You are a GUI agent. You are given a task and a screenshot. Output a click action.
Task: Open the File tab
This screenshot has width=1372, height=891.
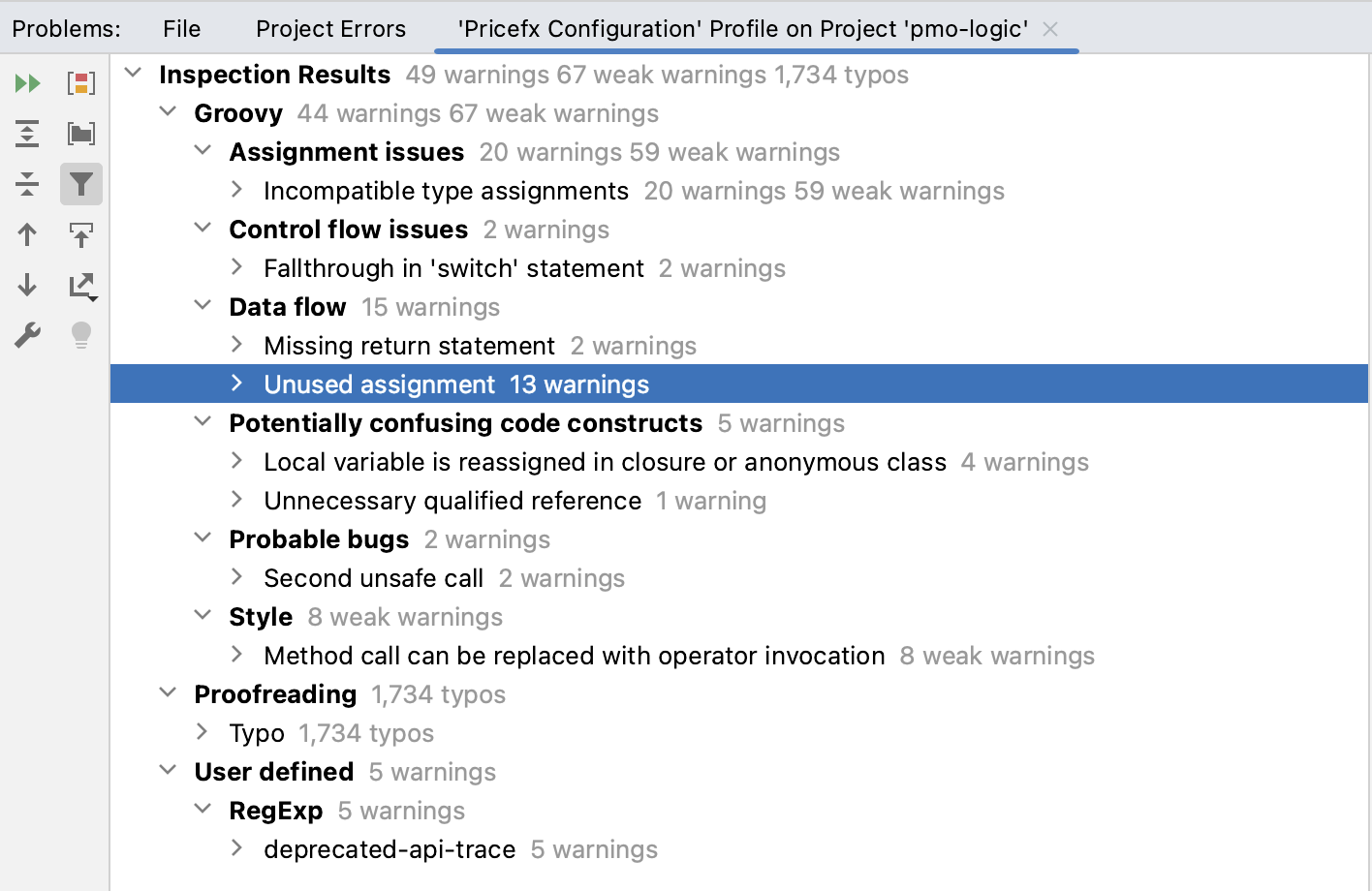click(181, 29)
